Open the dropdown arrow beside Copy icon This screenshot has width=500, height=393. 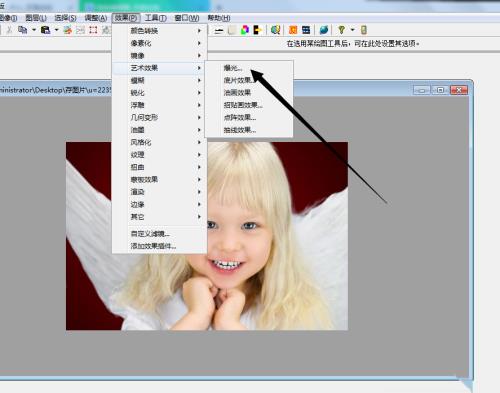coord(34,30)
